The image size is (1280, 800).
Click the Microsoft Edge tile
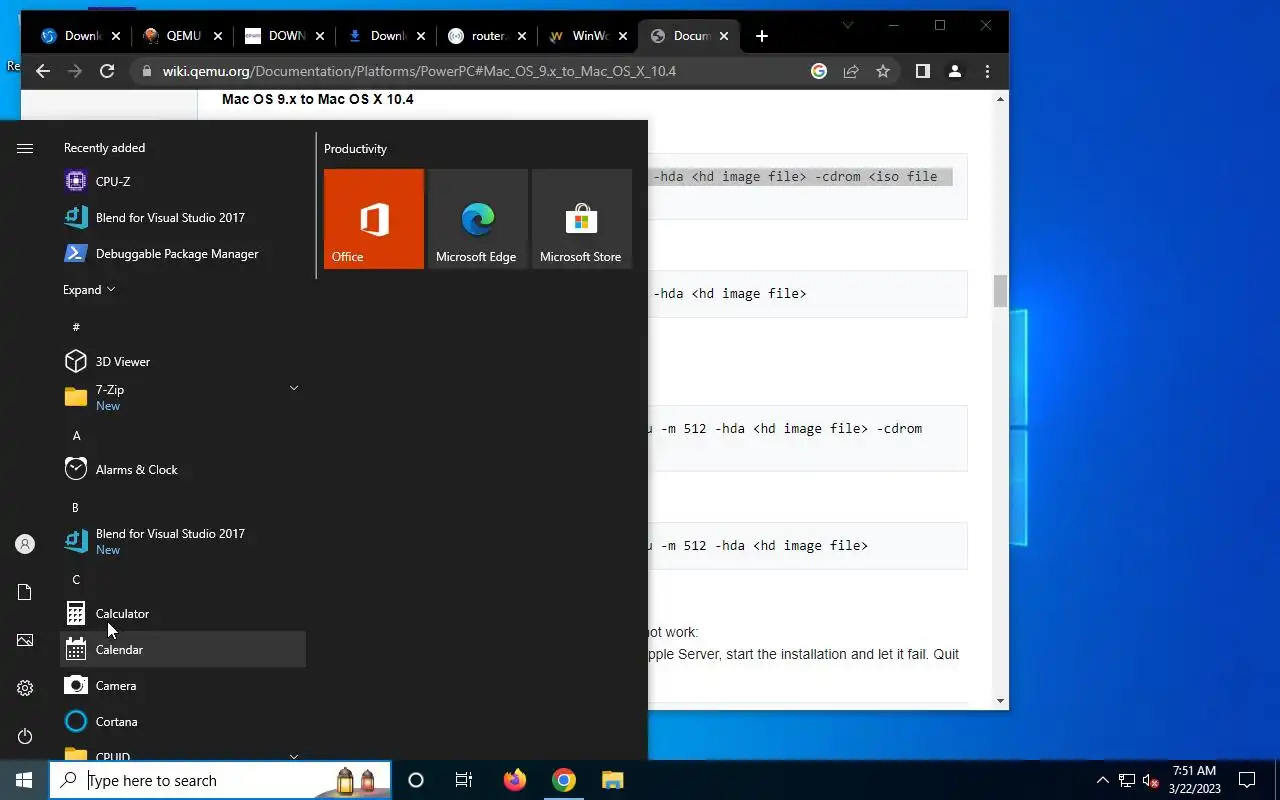[x=478, y=219]
